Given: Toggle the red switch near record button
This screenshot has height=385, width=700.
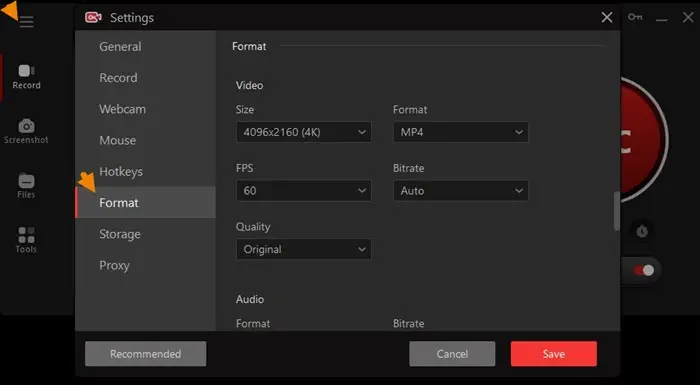Looking at the screenshot, I should 643,270.
